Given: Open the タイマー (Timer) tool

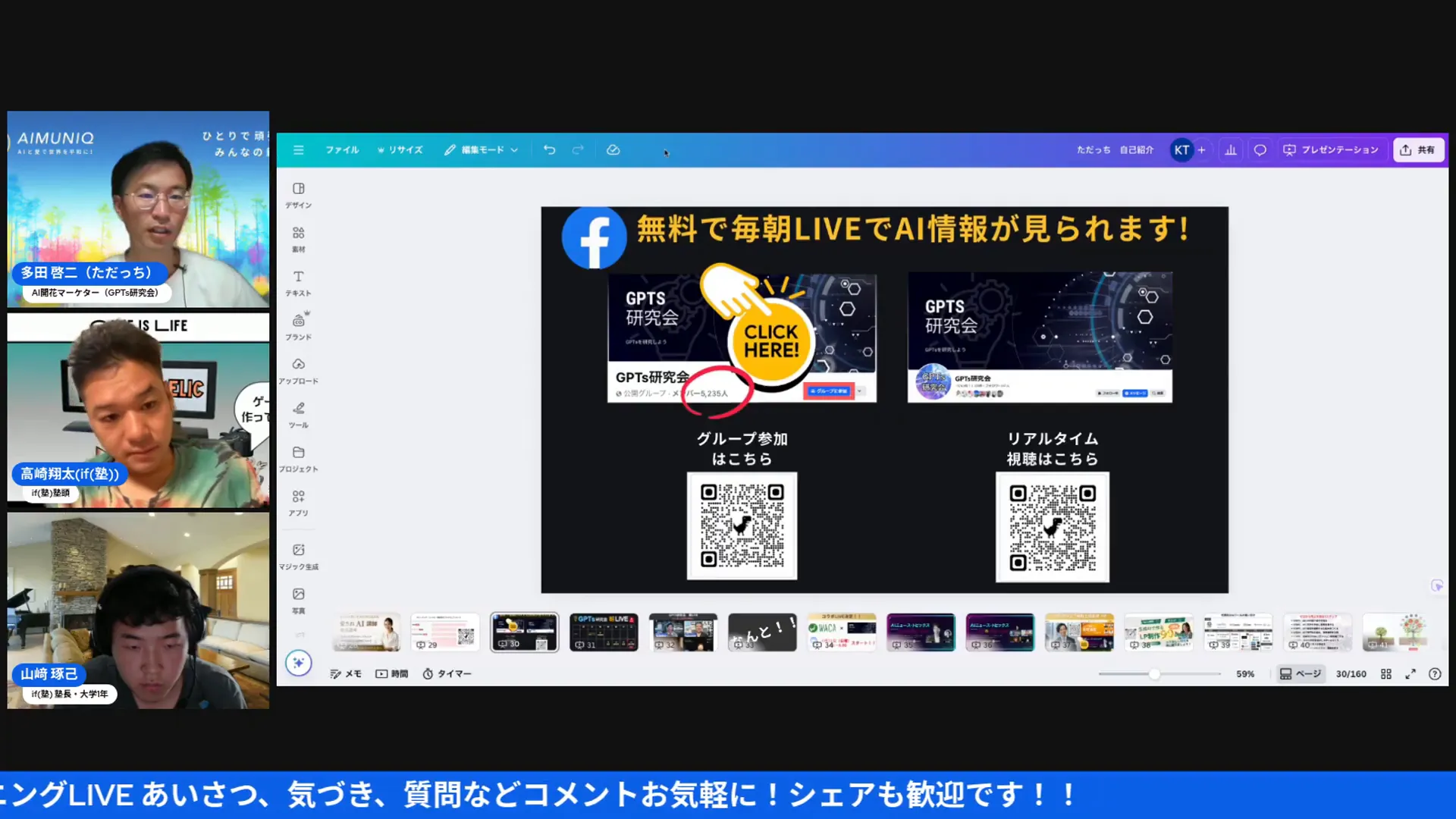Looking at the screenshot, I should 447,673.
